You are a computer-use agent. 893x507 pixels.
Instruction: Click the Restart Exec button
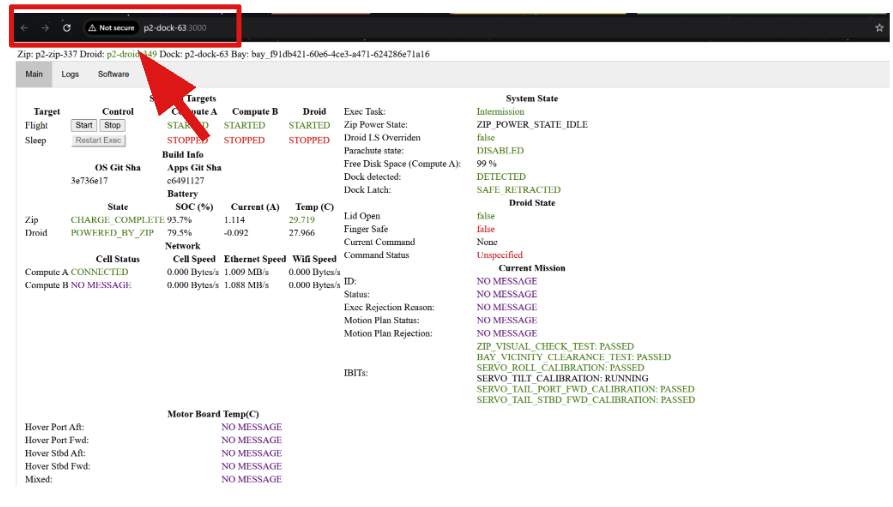pos(99,140)
